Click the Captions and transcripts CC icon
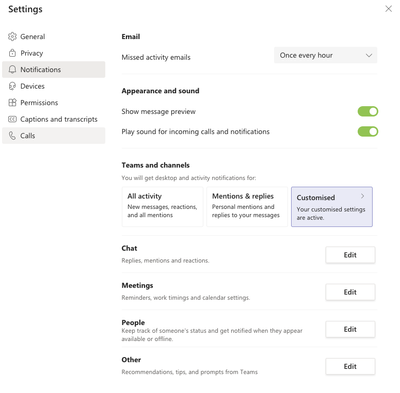 coord(12,119)
